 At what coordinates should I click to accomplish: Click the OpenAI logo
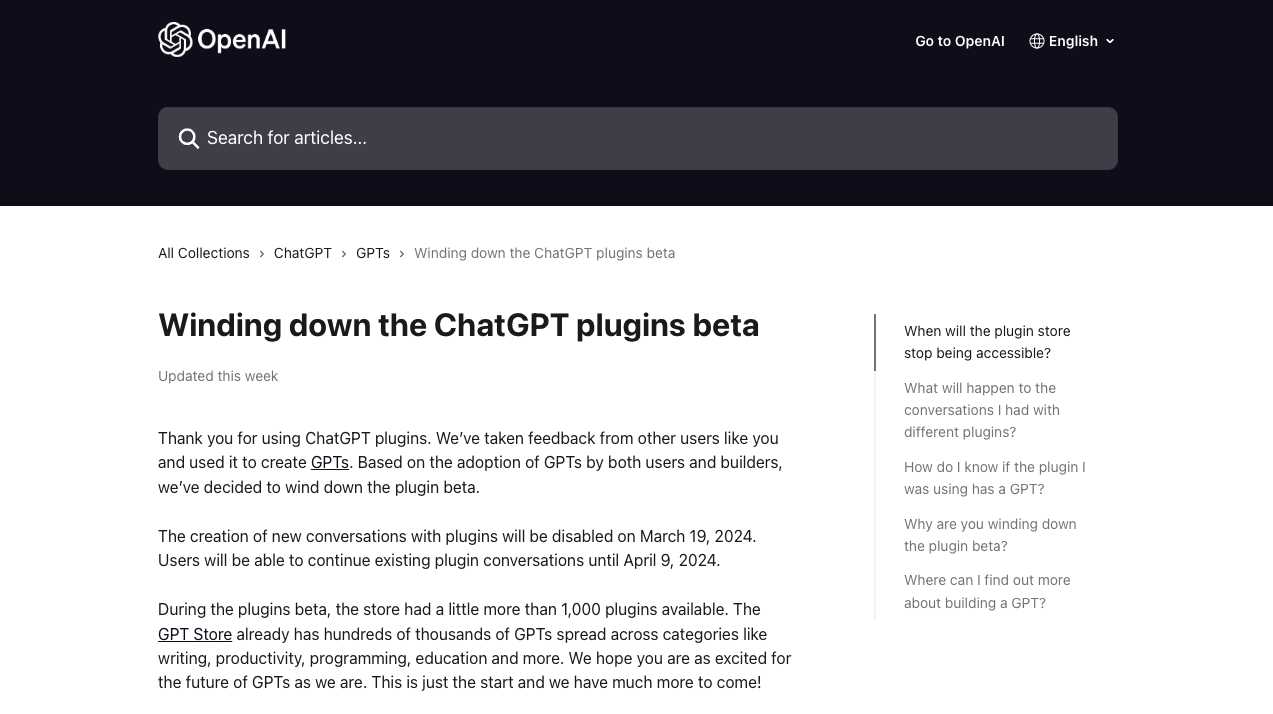[221, 39]
